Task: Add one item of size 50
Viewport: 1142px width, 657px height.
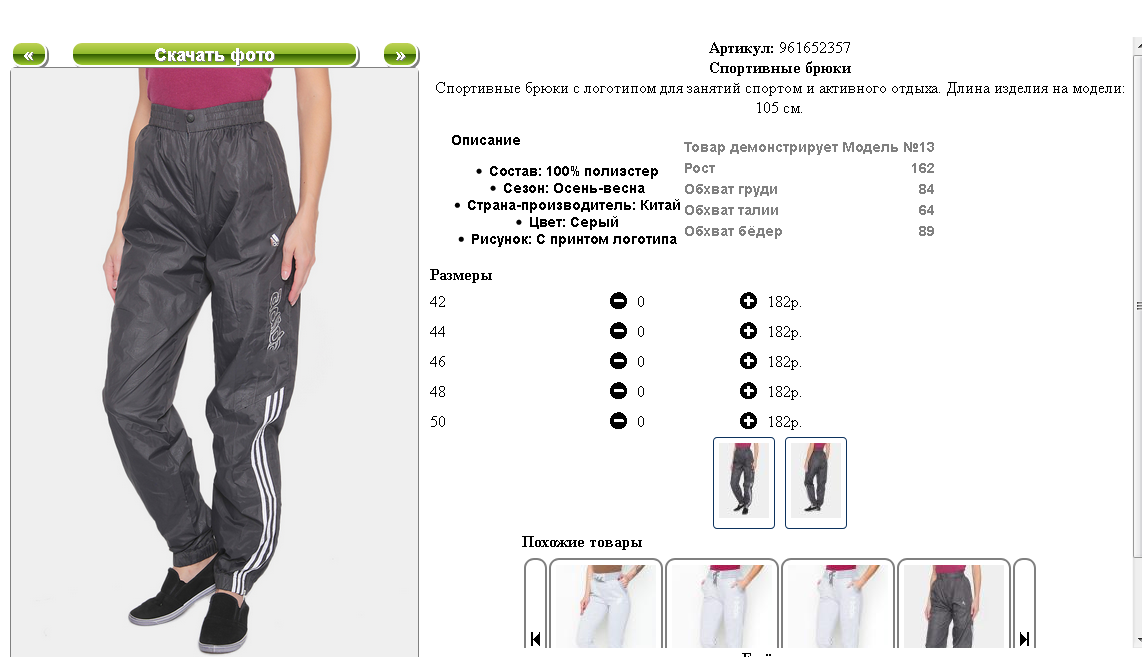Action: (748, 420)
